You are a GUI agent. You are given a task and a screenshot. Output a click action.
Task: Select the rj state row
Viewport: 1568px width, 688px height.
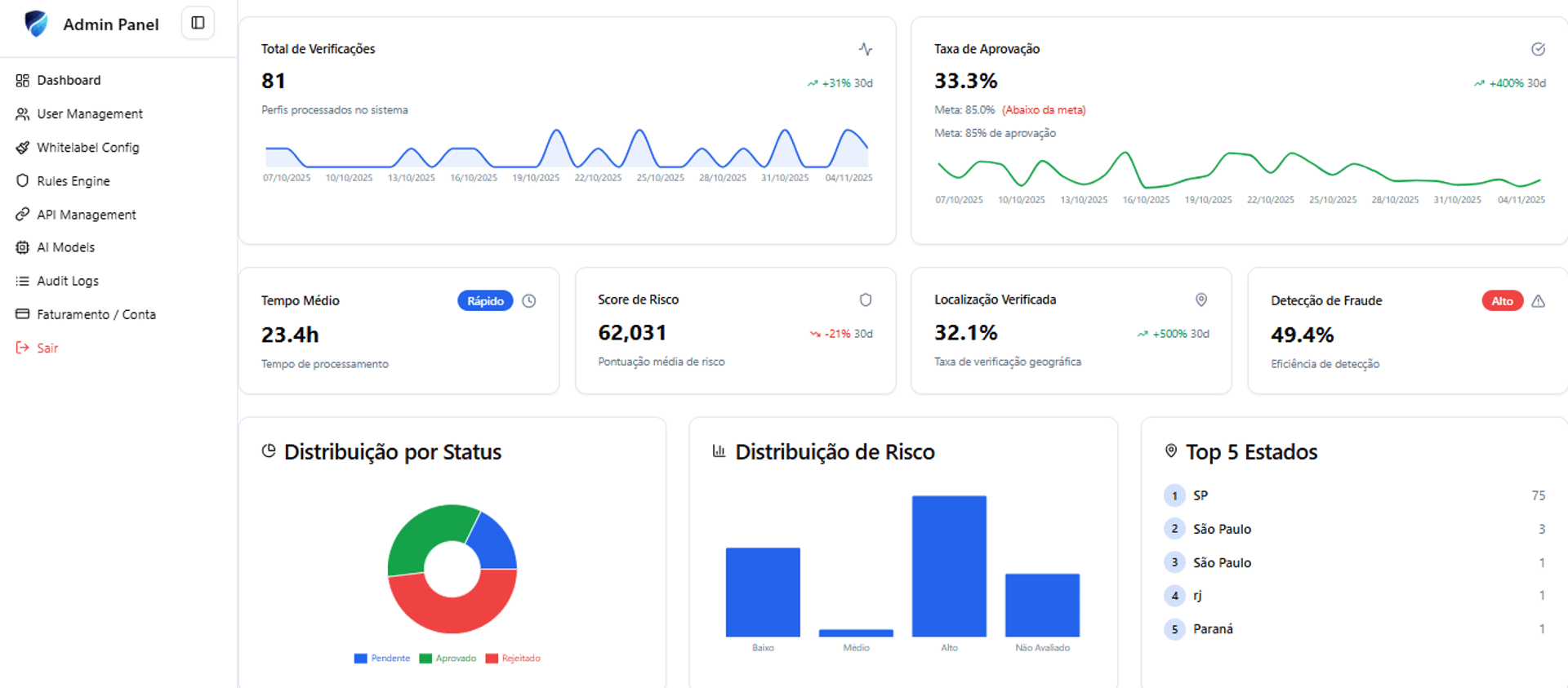click(1355, 596)
